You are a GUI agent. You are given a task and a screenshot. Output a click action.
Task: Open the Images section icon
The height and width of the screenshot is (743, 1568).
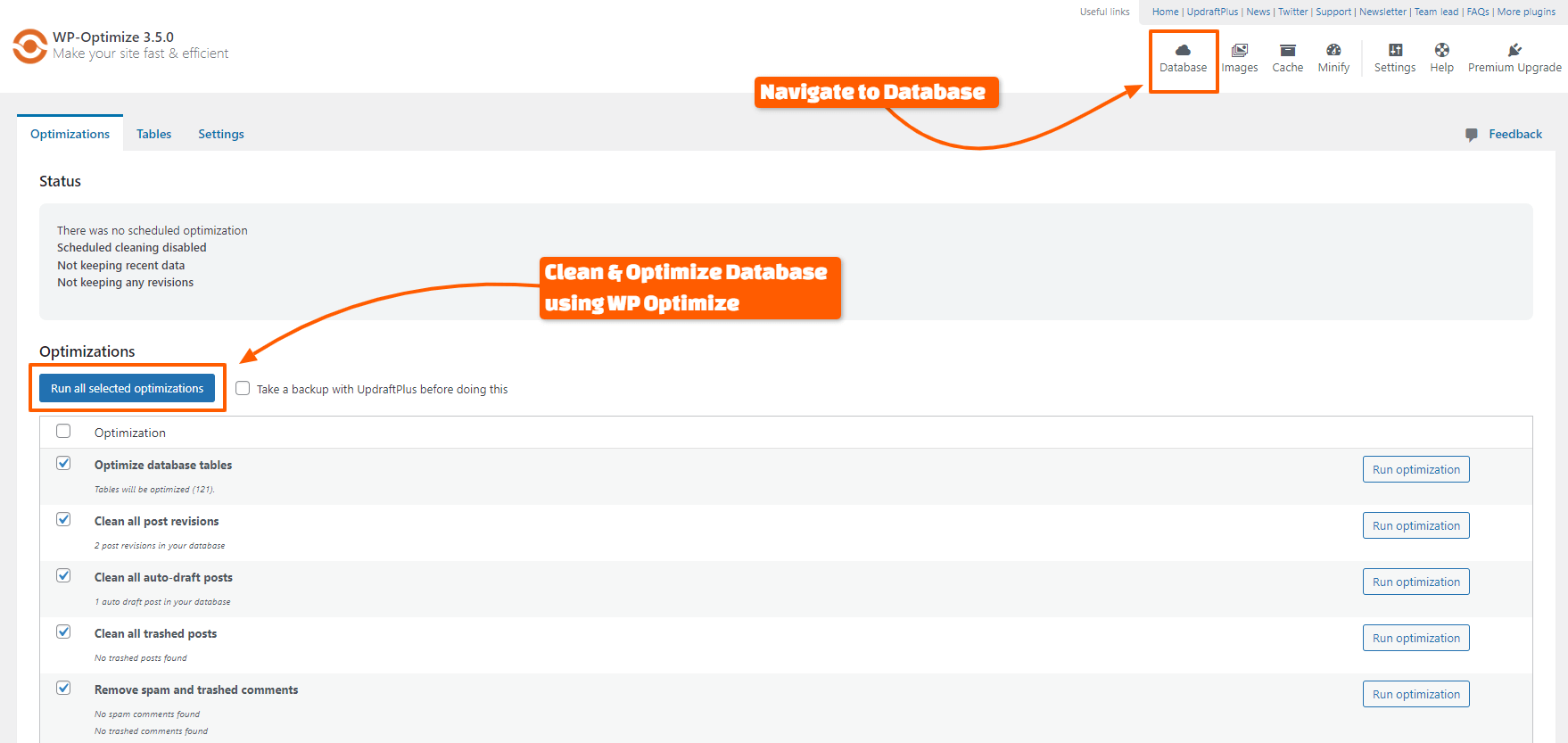point(1239,51)
